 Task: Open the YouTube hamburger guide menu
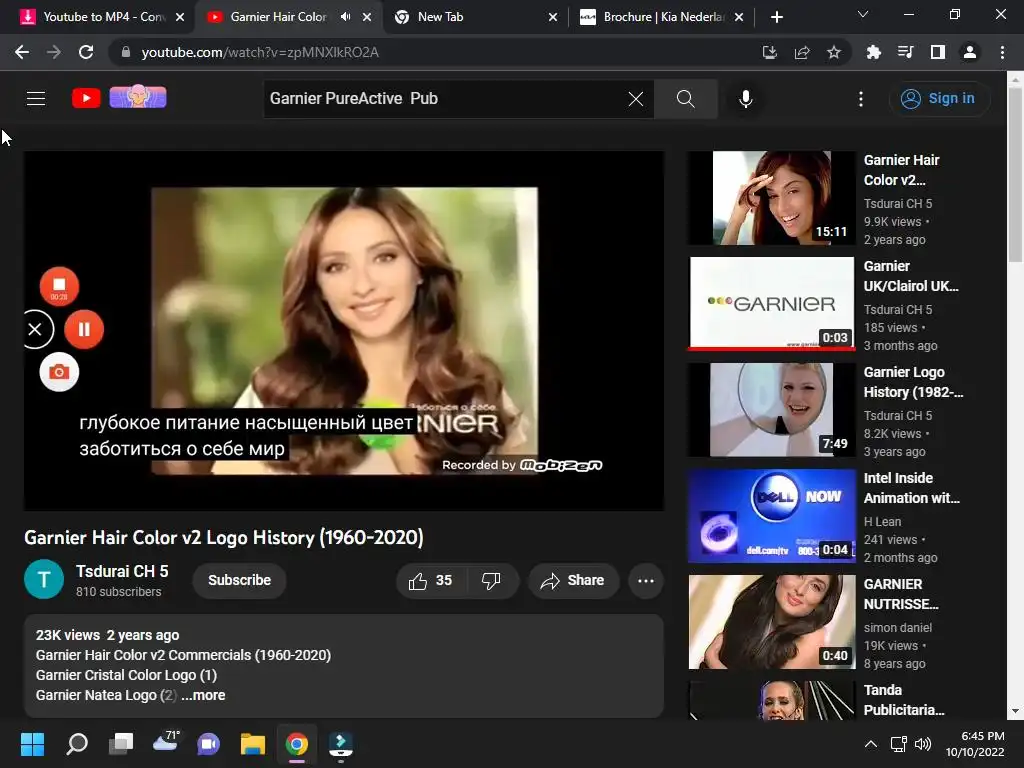36,99
